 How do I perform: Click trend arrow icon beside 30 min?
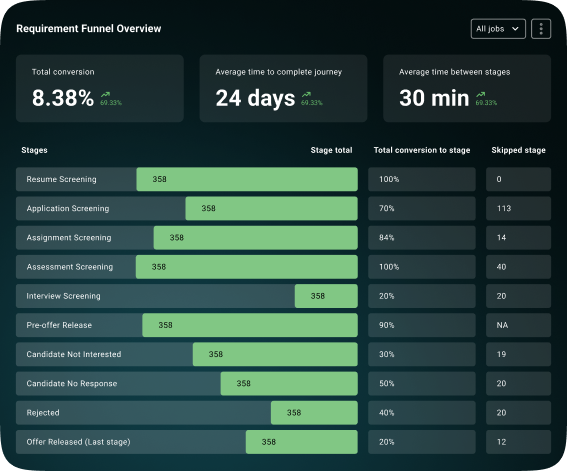click(481, 94)
